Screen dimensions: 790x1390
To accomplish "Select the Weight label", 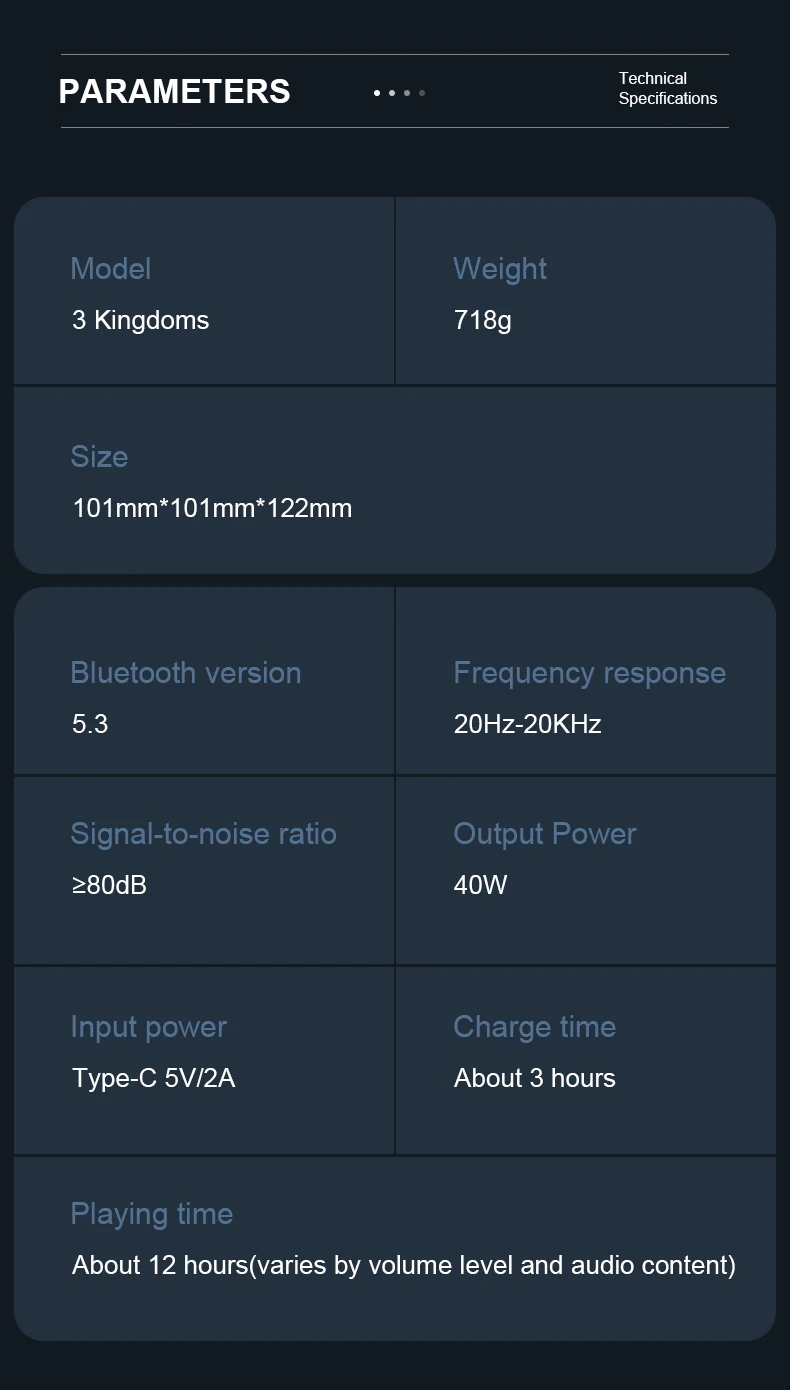I will [500, 268].
